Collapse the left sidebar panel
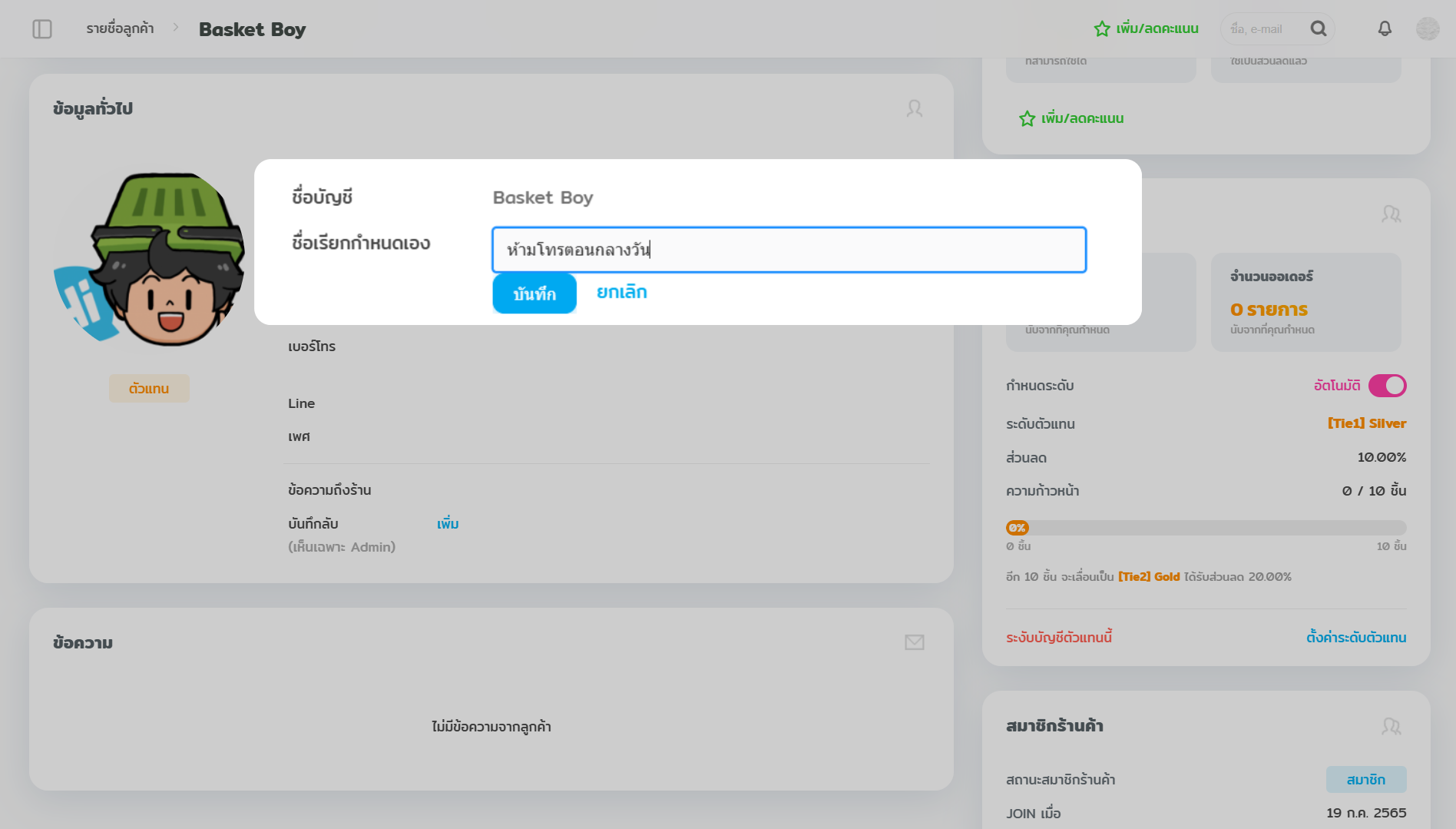 point(44,28)
